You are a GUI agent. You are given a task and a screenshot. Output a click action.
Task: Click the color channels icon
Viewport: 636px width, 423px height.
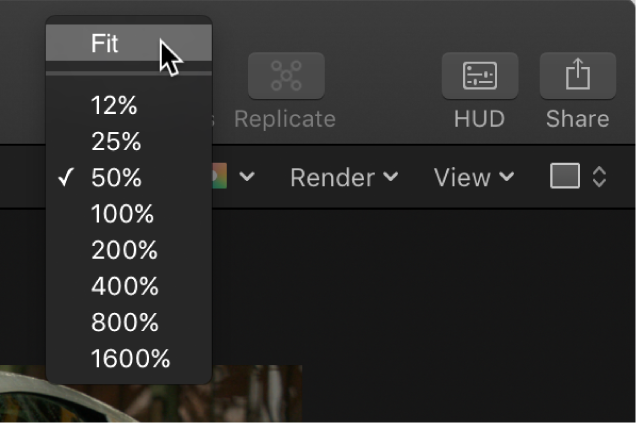[x=220, y=177]
